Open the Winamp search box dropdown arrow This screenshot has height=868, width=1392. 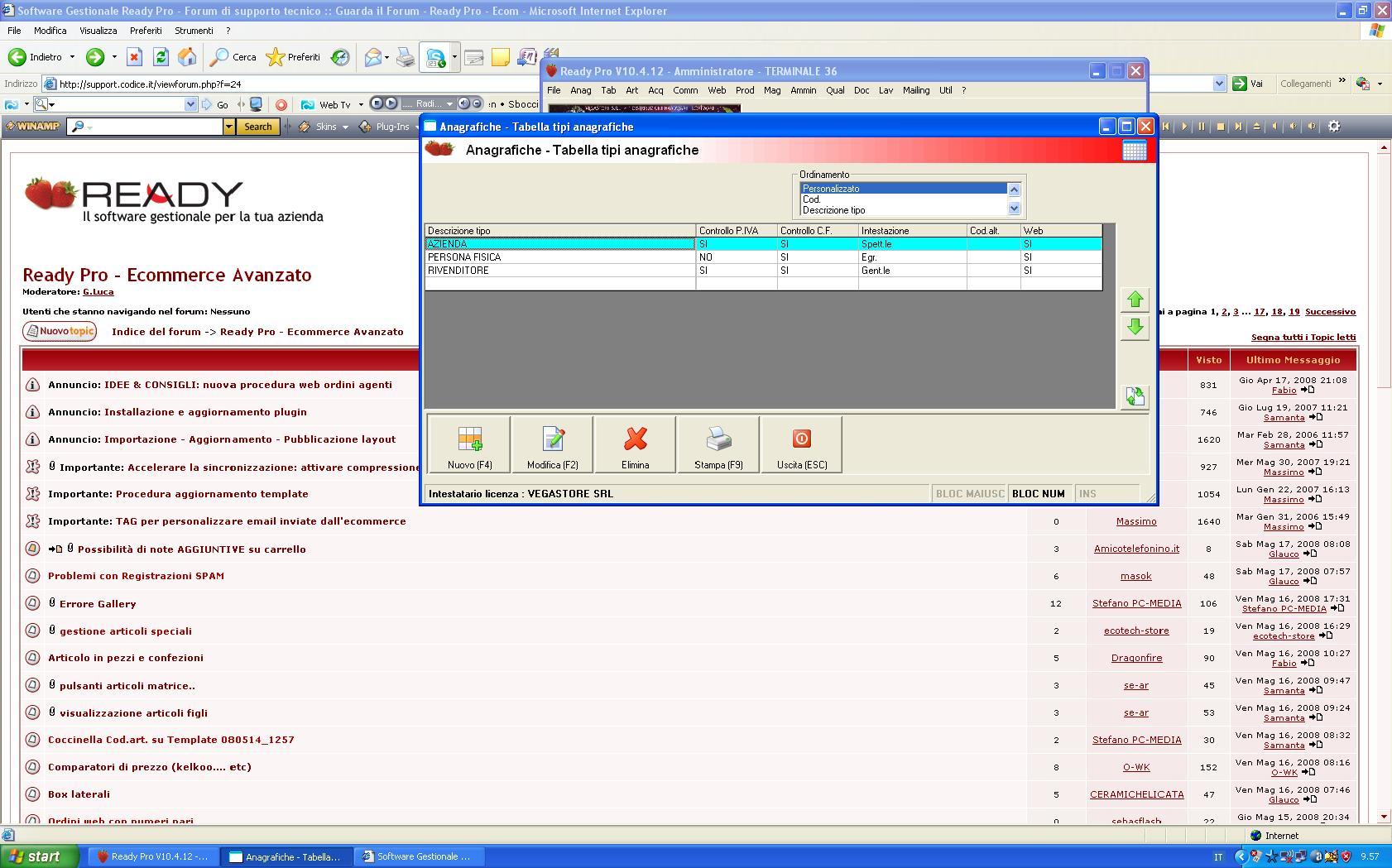click(228, 127)
